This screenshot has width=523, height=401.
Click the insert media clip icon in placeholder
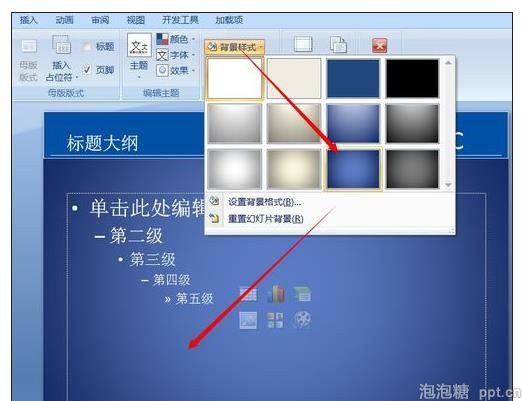pos(302,320)
